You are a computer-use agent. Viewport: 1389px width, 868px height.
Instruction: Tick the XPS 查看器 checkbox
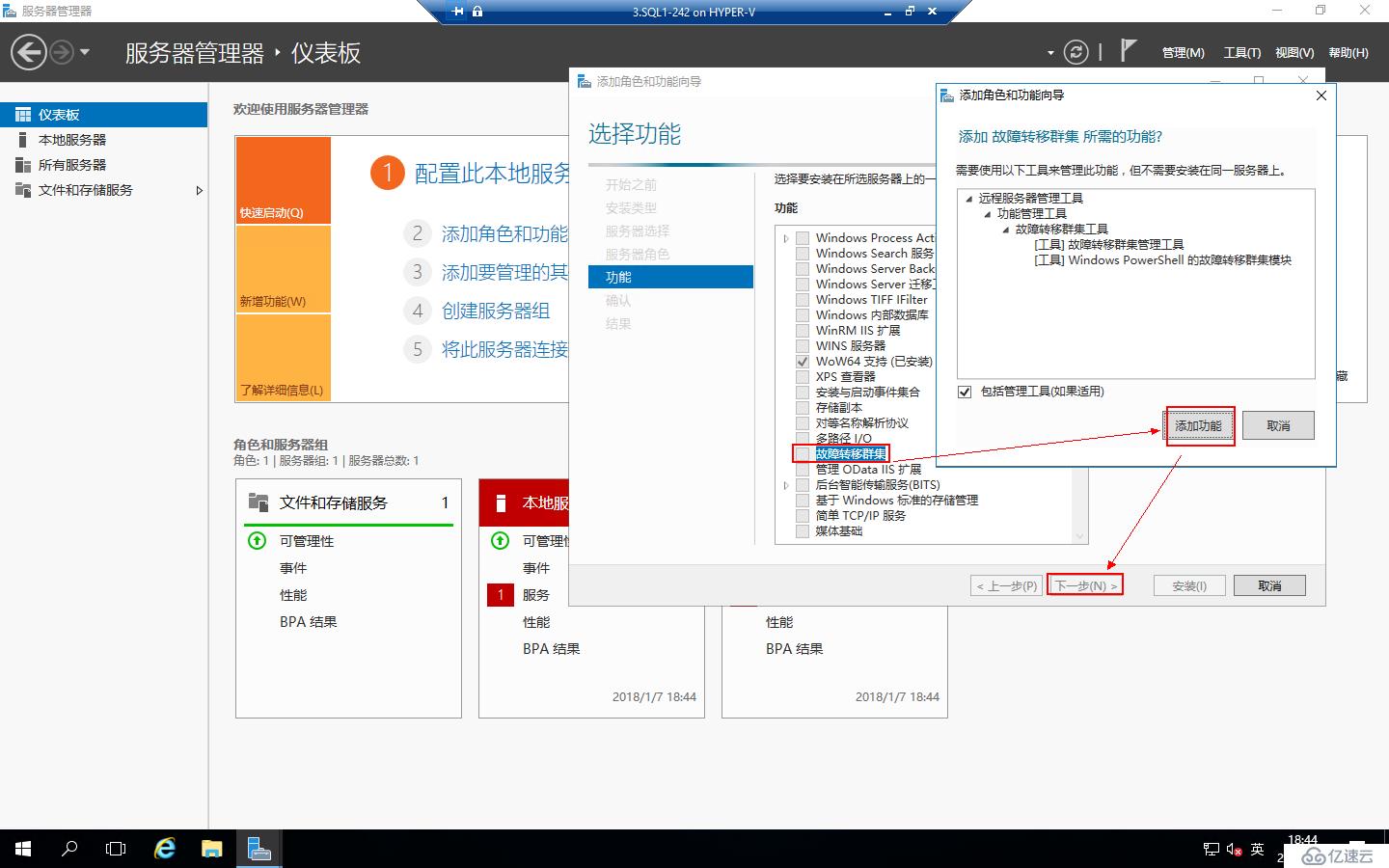click(x=803, y=377)
